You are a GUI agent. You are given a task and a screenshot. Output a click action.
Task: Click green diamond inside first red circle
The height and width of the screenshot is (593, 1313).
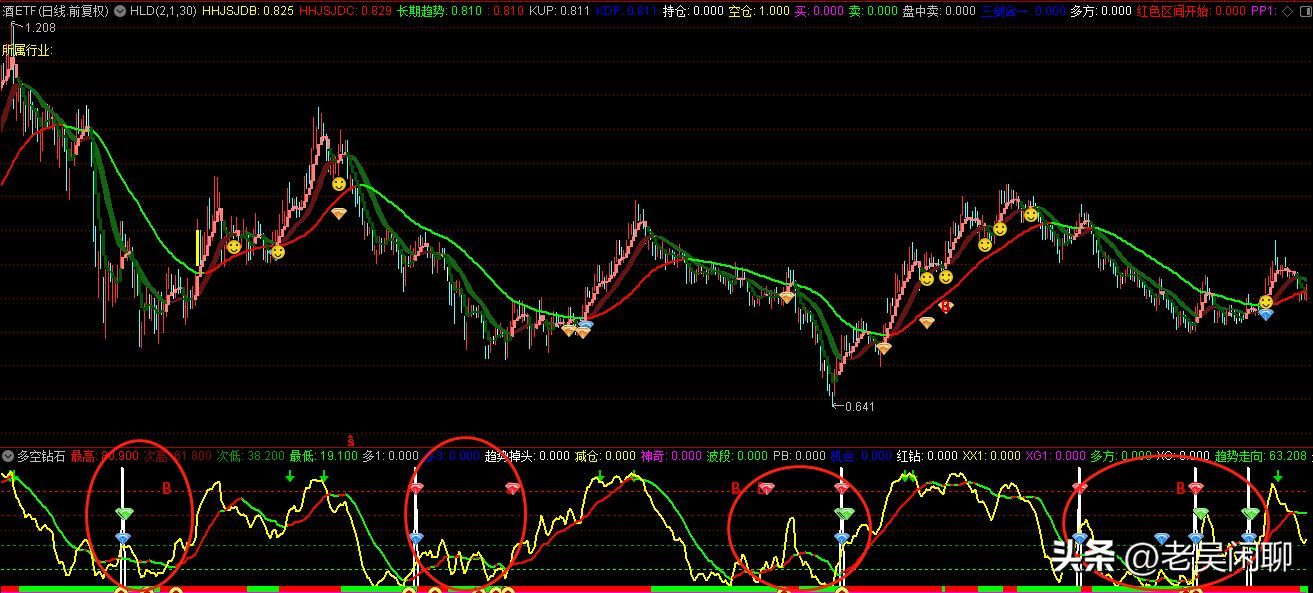coord(124,513)
